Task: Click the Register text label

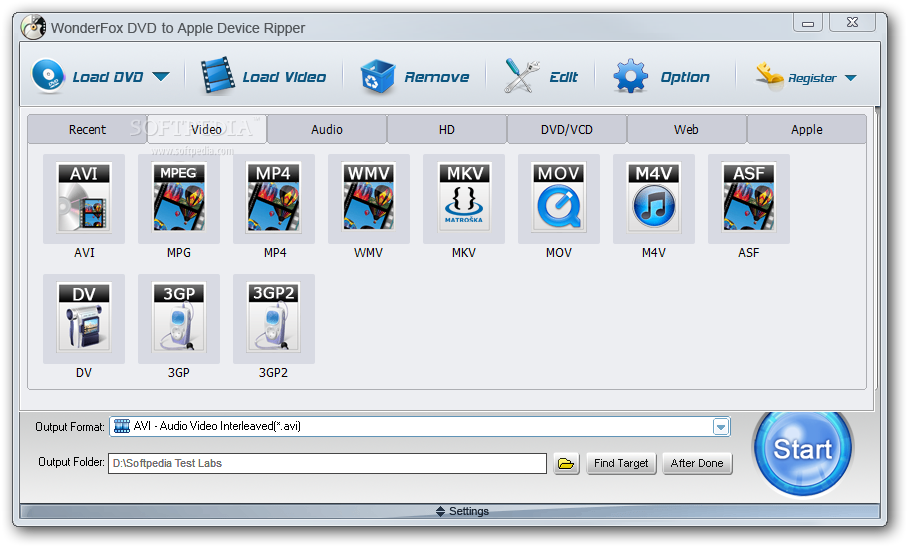Action: coord(812,78)
